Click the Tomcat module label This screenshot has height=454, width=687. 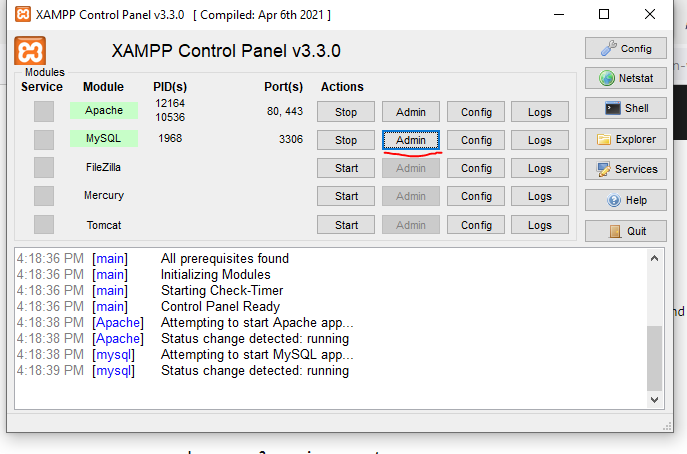104,225
